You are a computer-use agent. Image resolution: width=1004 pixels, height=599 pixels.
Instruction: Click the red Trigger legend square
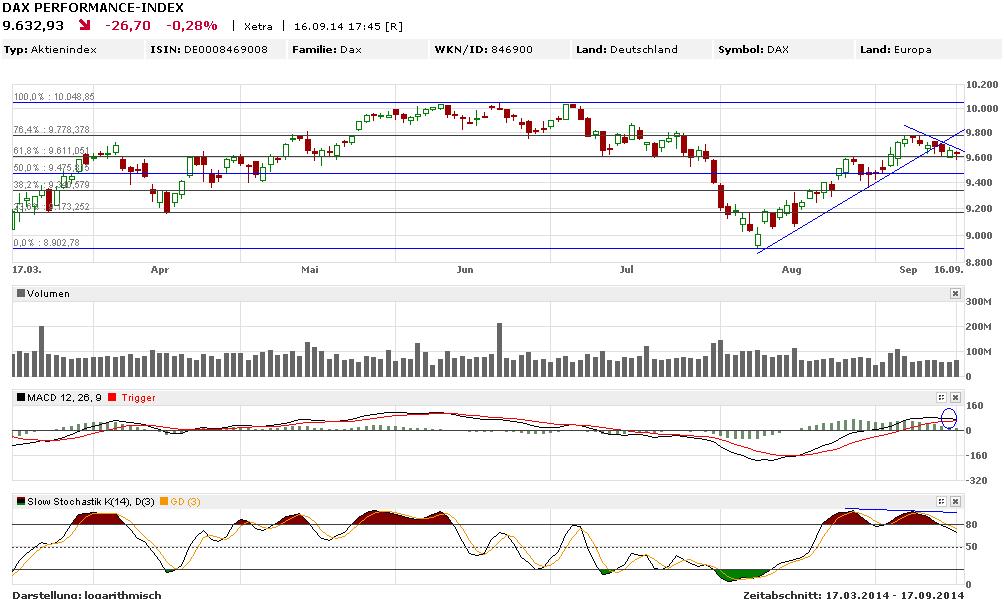click(x=113, y=397)
